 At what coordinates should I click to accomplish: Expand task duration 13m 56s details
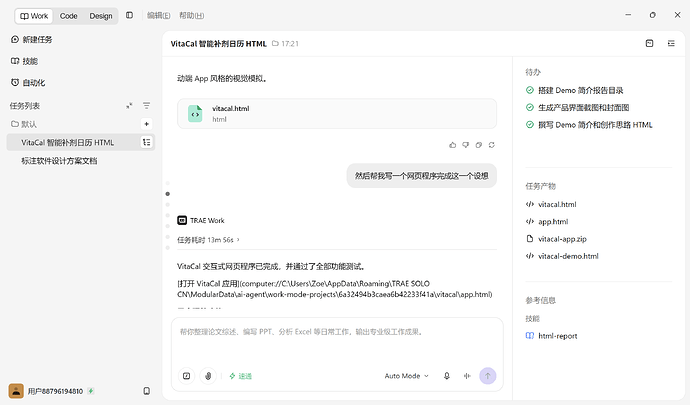coord(208,240)
